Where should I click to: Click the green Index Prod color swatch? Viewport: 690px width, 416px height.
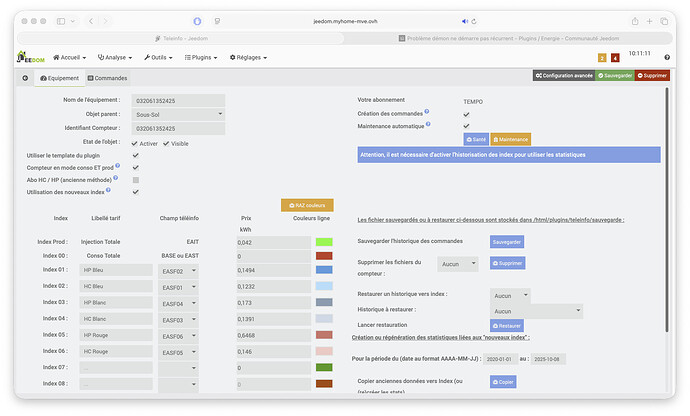click(x=323, y=242)
